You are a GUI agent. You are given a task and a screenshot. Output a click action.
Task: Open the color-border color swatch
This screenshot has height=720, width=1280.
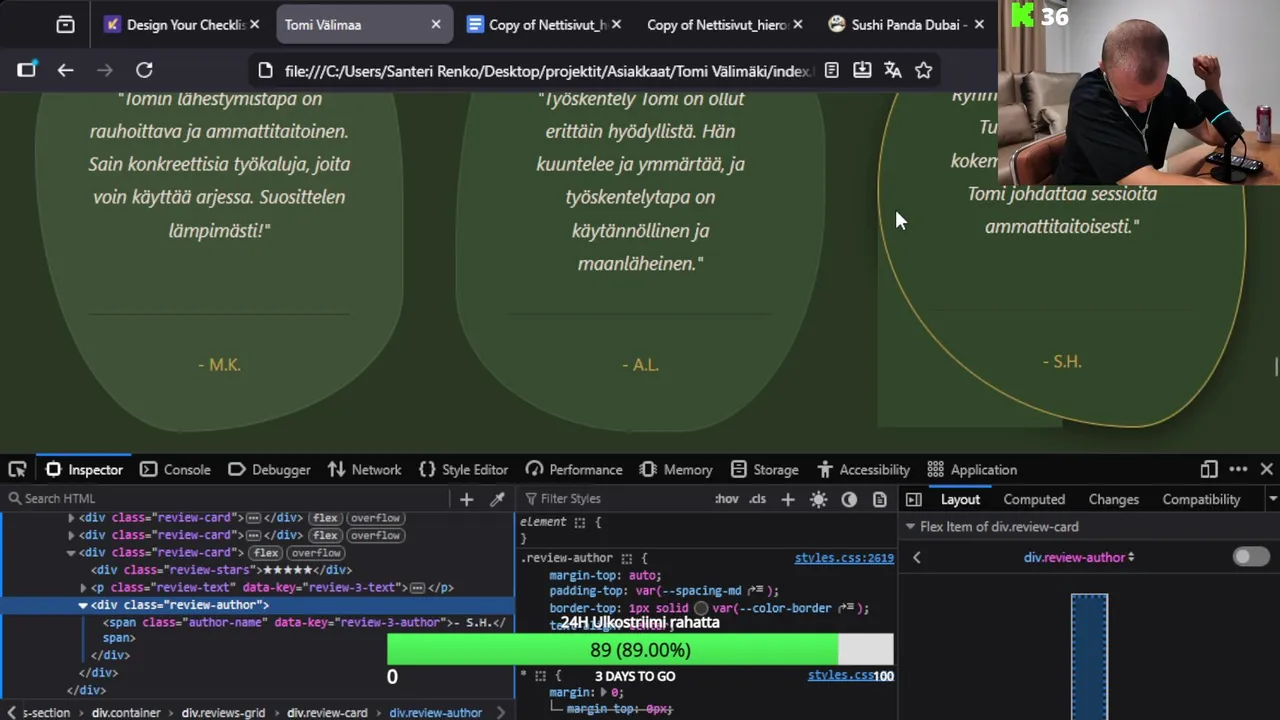pyautogui.click(x=701, y=608)
